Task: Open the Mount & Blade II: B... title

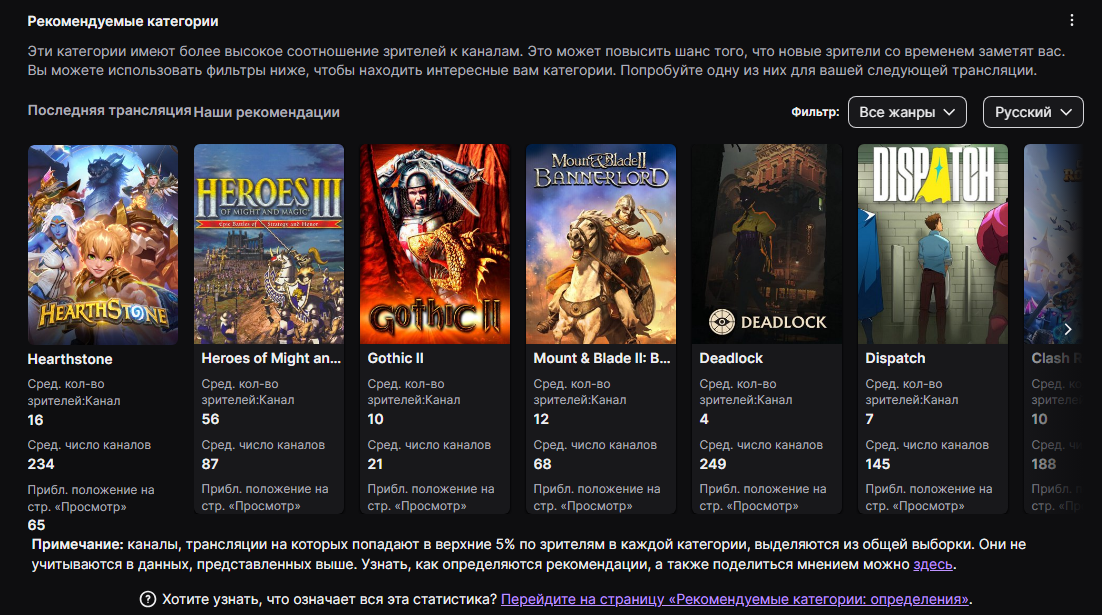Action: point(602,358)
